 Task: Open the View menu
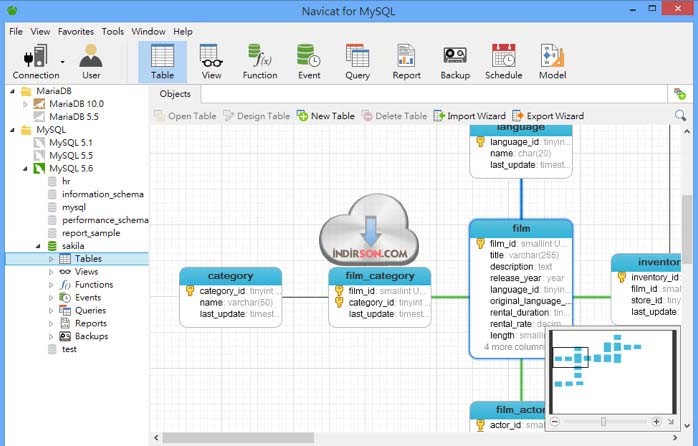pos(40,32)
